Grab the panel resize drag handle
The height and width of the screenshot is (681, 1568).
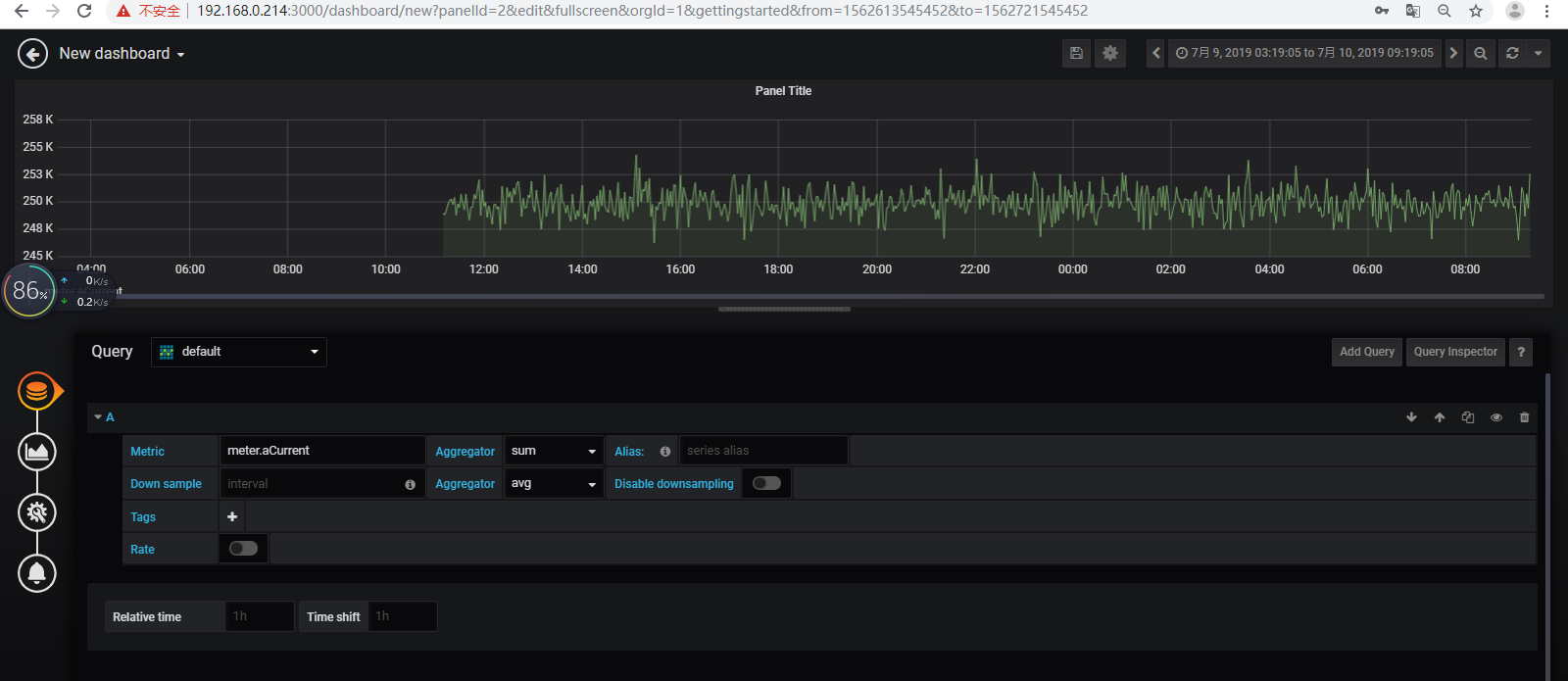(784, 309)
